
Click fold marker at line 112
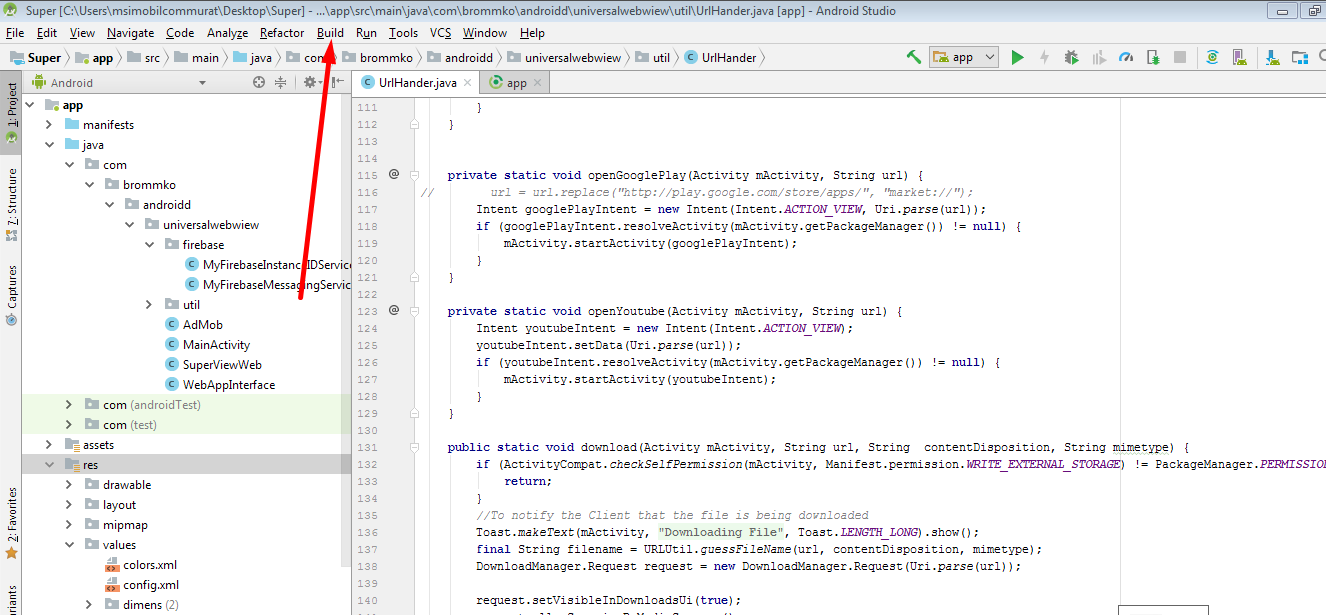pos(413,124)
